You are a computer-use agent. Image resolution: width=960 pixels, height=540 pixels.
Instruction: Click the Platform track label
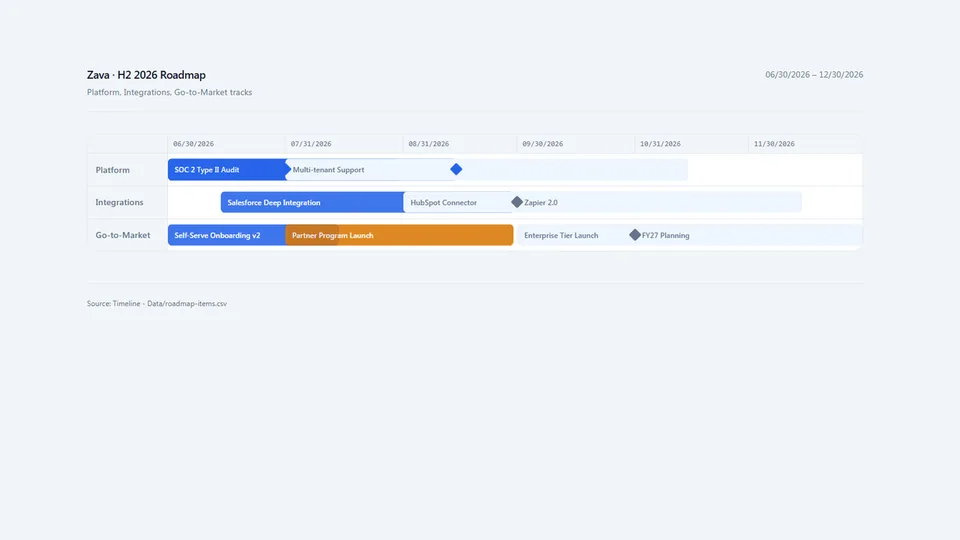click(x=113, y=170)
